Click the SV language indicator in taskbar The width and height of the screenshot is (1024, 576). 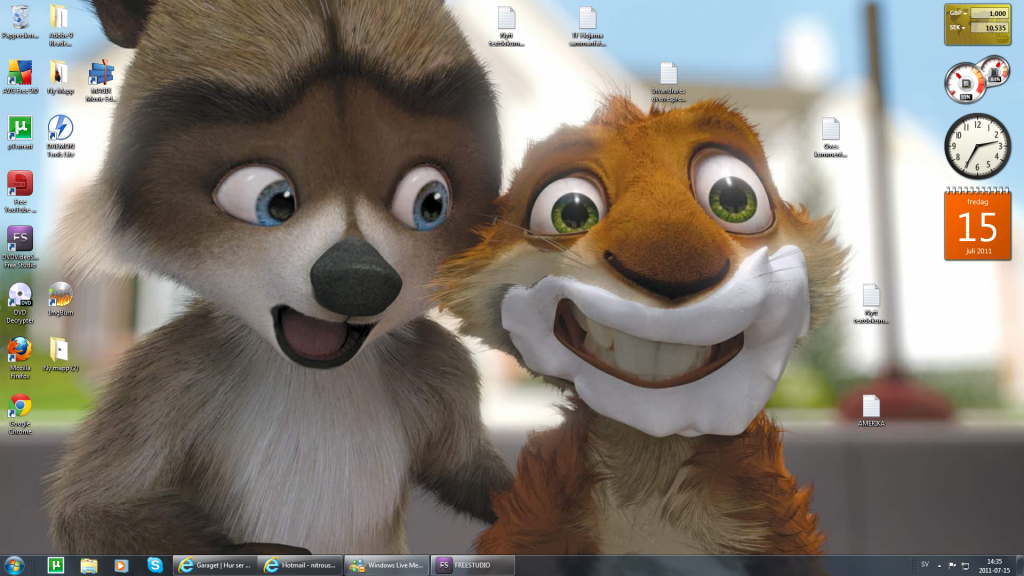point(924,565)
